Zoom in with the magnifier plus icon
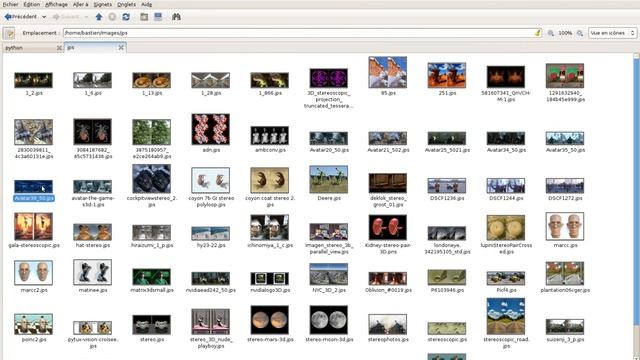640x360 pixels. point(580,33)
